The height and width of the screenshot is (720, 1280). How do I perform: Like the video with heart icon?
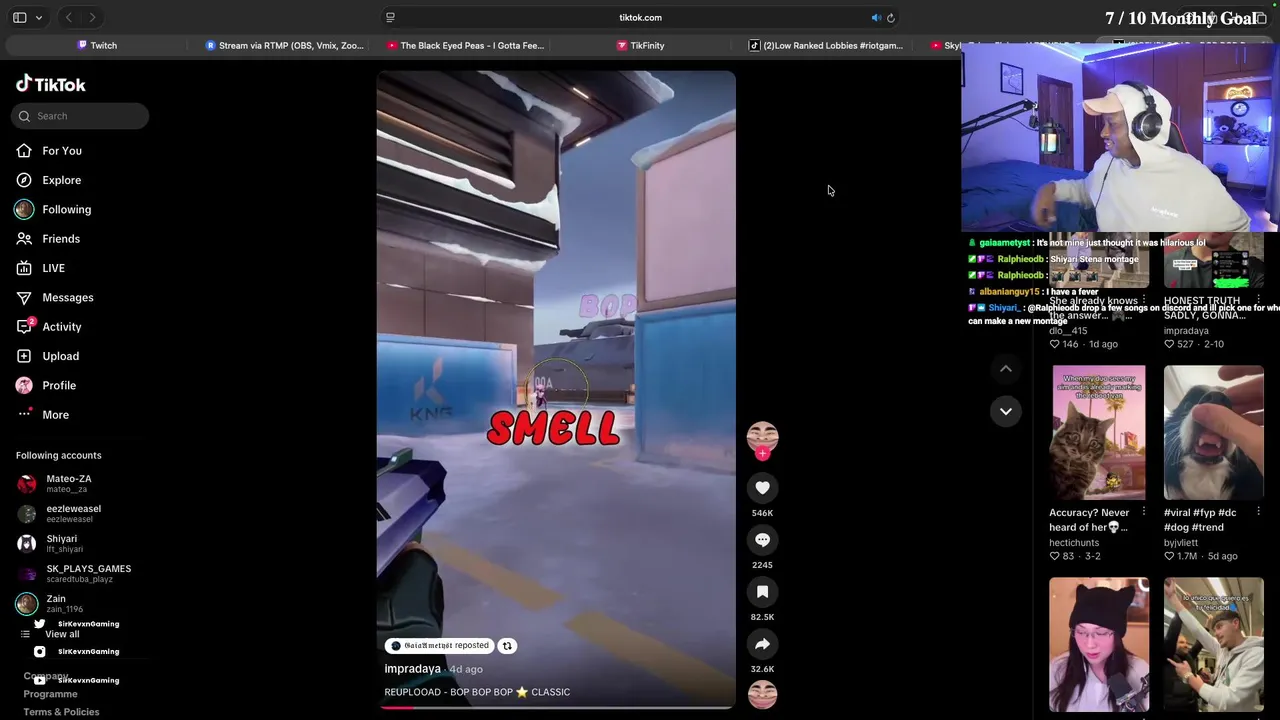(762, 487)
